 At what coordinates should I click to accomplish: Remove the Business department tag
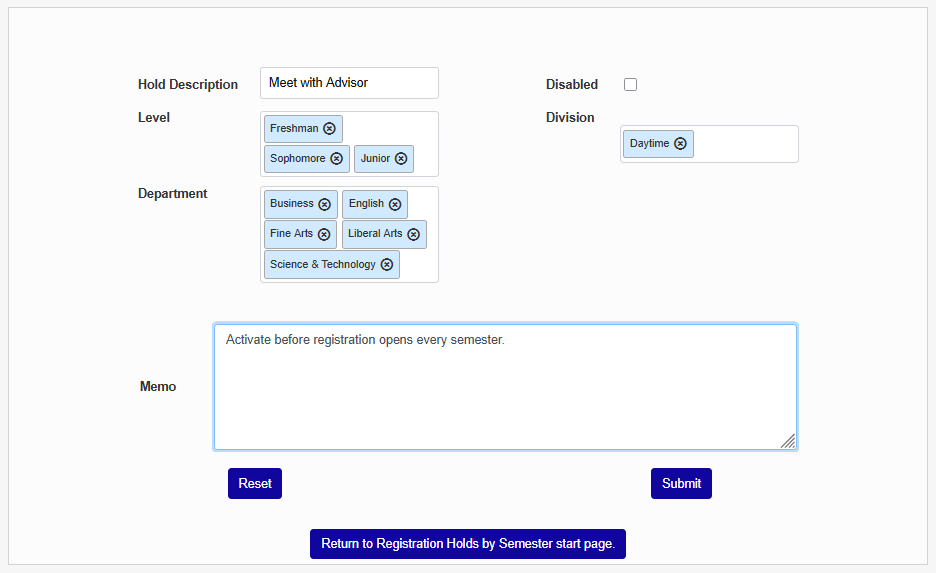(324, 204)
